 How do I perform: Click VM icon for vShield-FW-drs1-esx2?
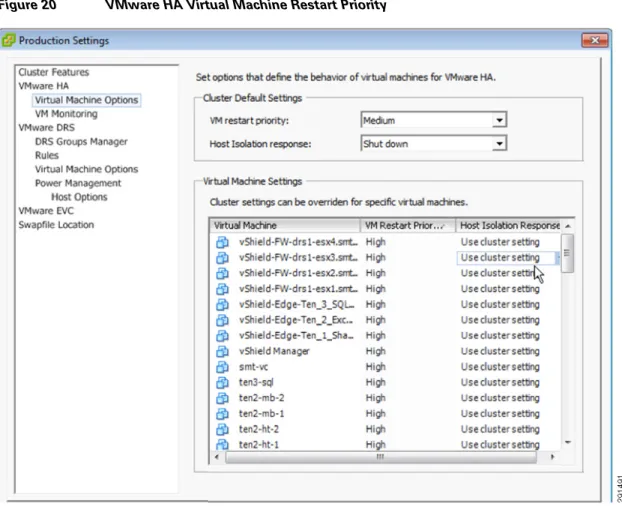tap(223, 273)
